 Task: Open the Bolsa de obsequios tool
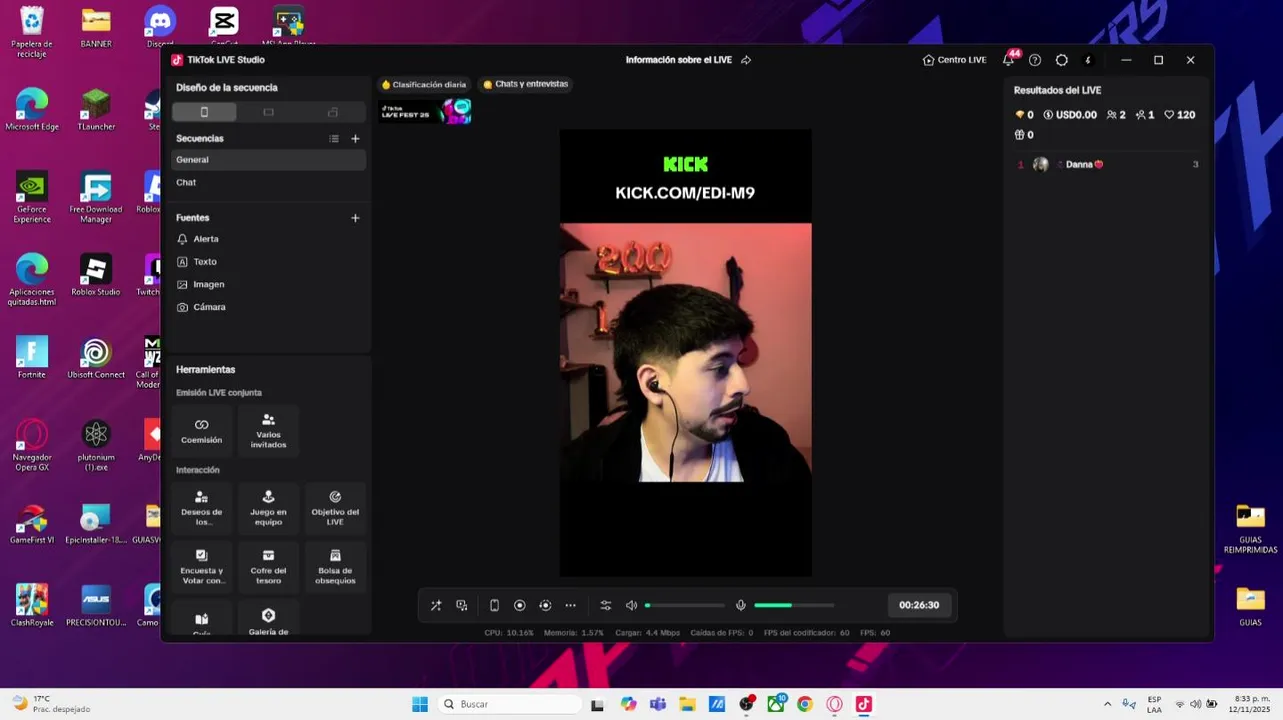(335, 567)
